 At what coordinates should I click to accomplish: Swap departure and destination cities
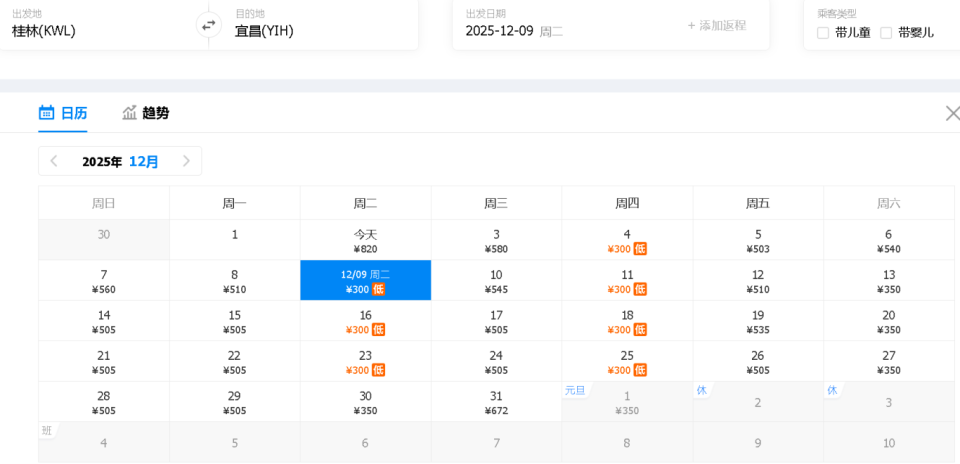point(208,25)
